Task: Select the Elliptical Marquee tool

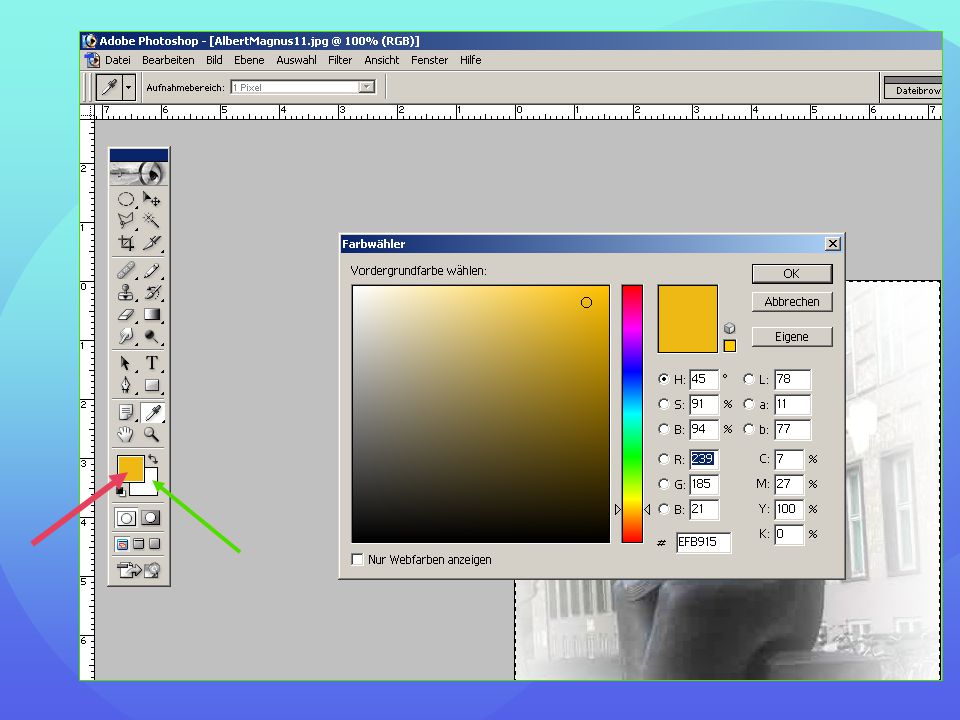Action: click(x=126, y=199)
